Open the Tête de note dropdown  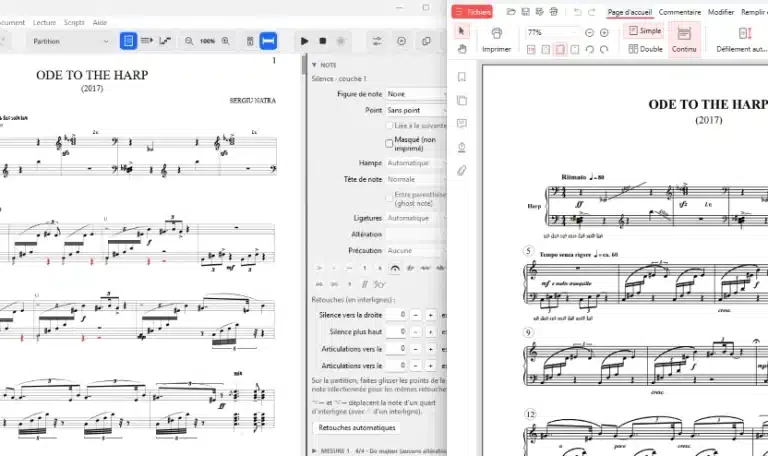click(416, 179)
